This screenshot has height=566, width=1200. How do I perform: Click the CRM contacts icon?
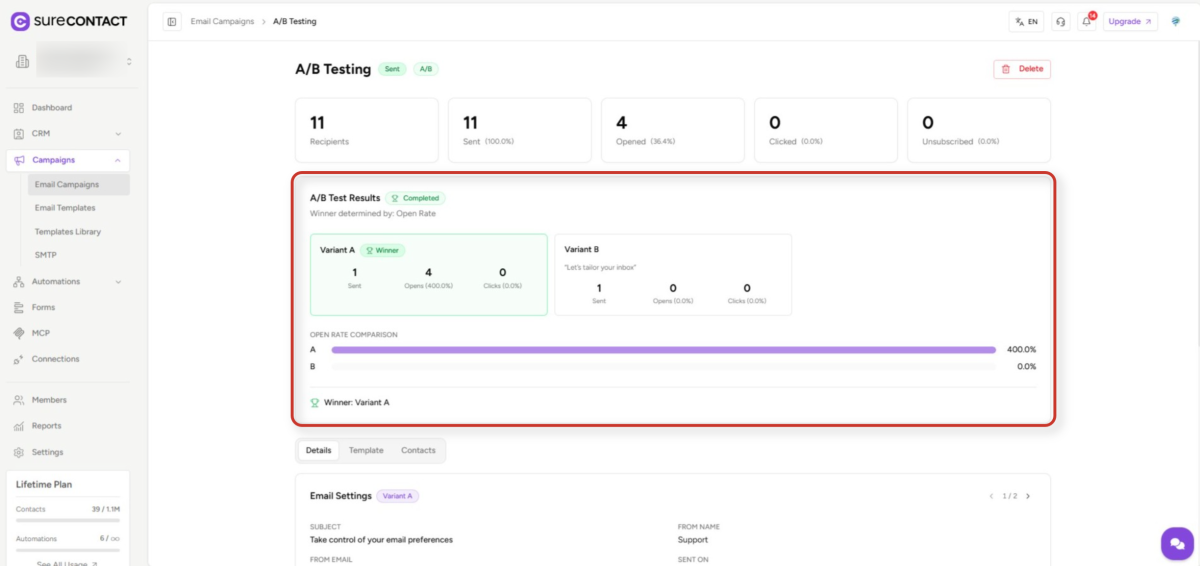pos(19,134)
